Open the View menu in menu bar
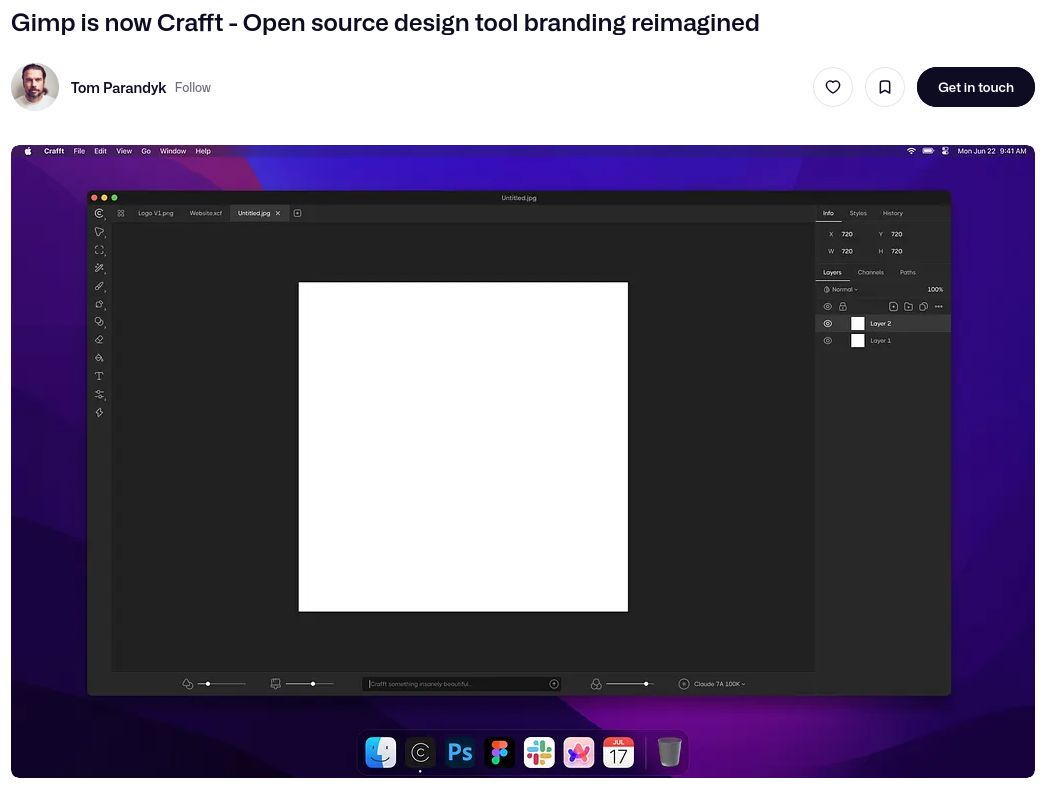Image resolution: width=1051 pixels, height=794 pixels. coord(124,151)
